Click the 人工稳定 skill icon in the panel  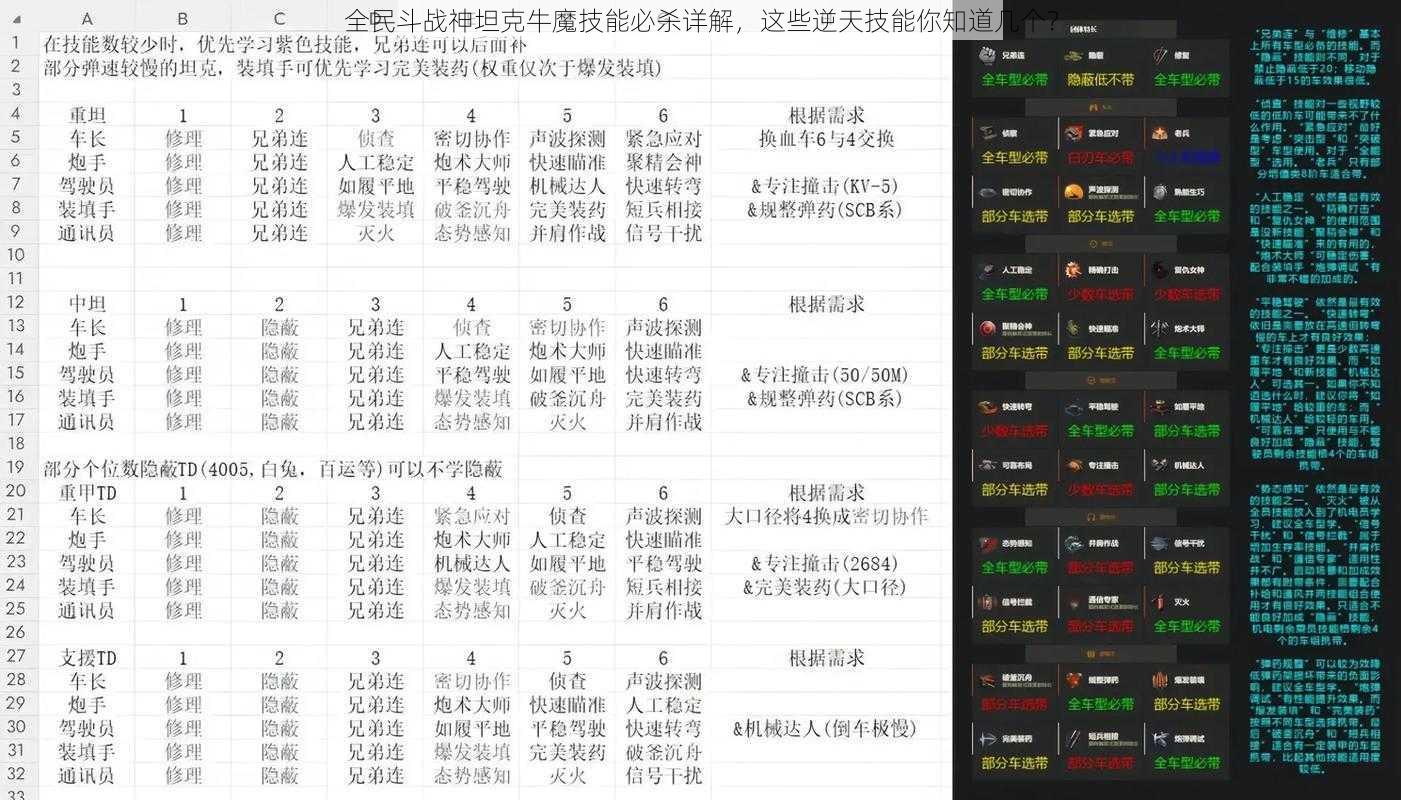pos(987,271)
